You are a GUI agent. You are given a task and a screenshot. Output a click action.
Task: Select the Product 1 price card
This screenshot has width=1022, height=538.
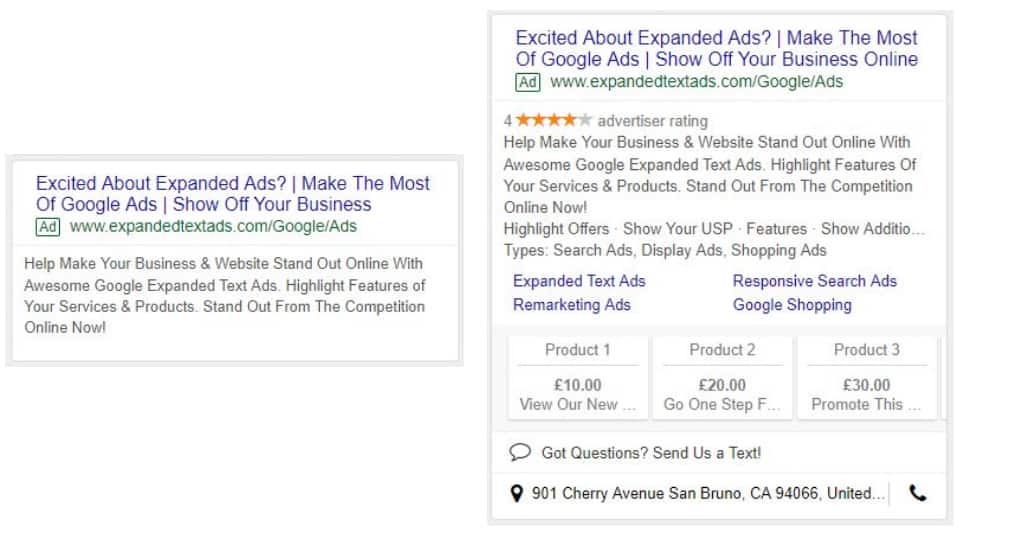coord(577,377)
